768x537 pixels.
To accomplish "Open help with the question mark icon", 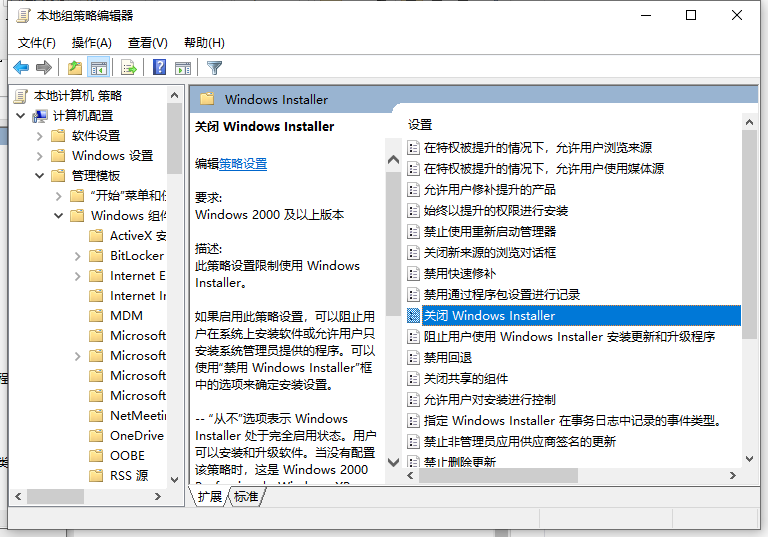I will click(x=159, y=68).
